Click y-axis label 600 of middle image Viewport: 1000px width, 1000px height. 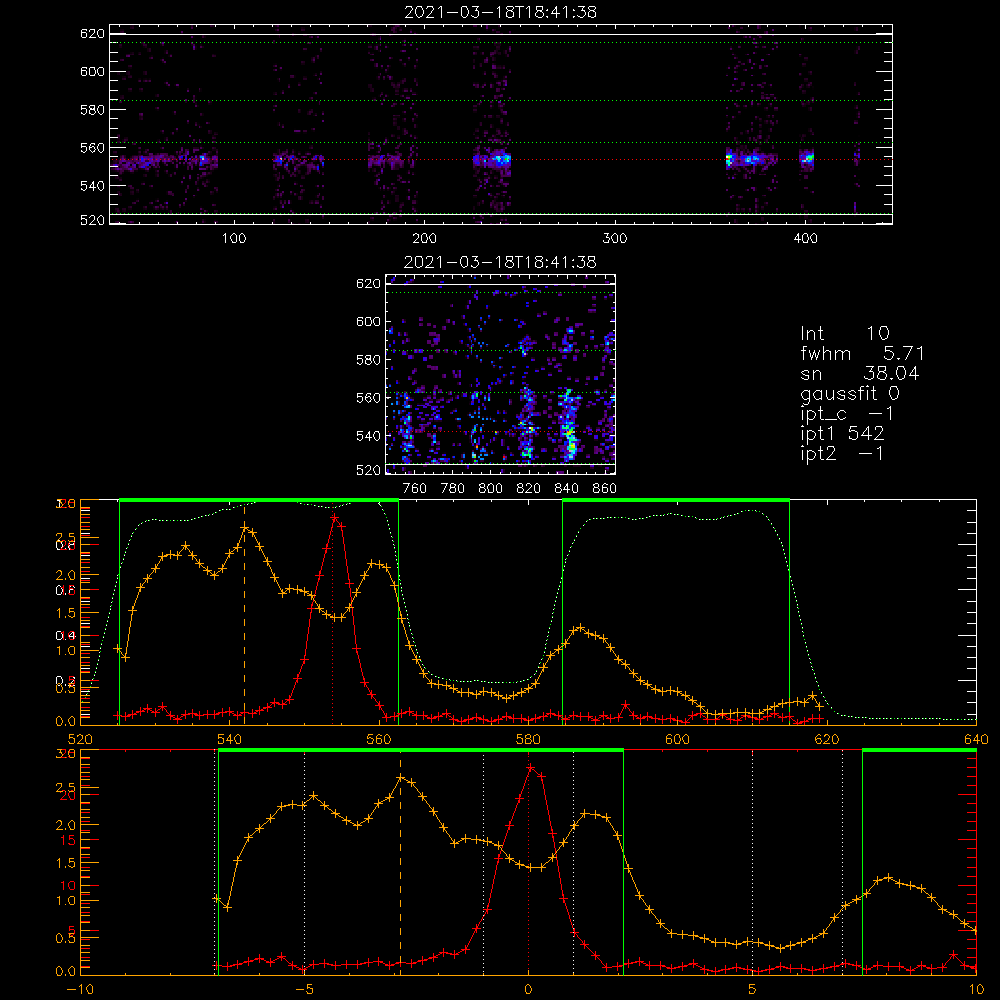point(368,321)
